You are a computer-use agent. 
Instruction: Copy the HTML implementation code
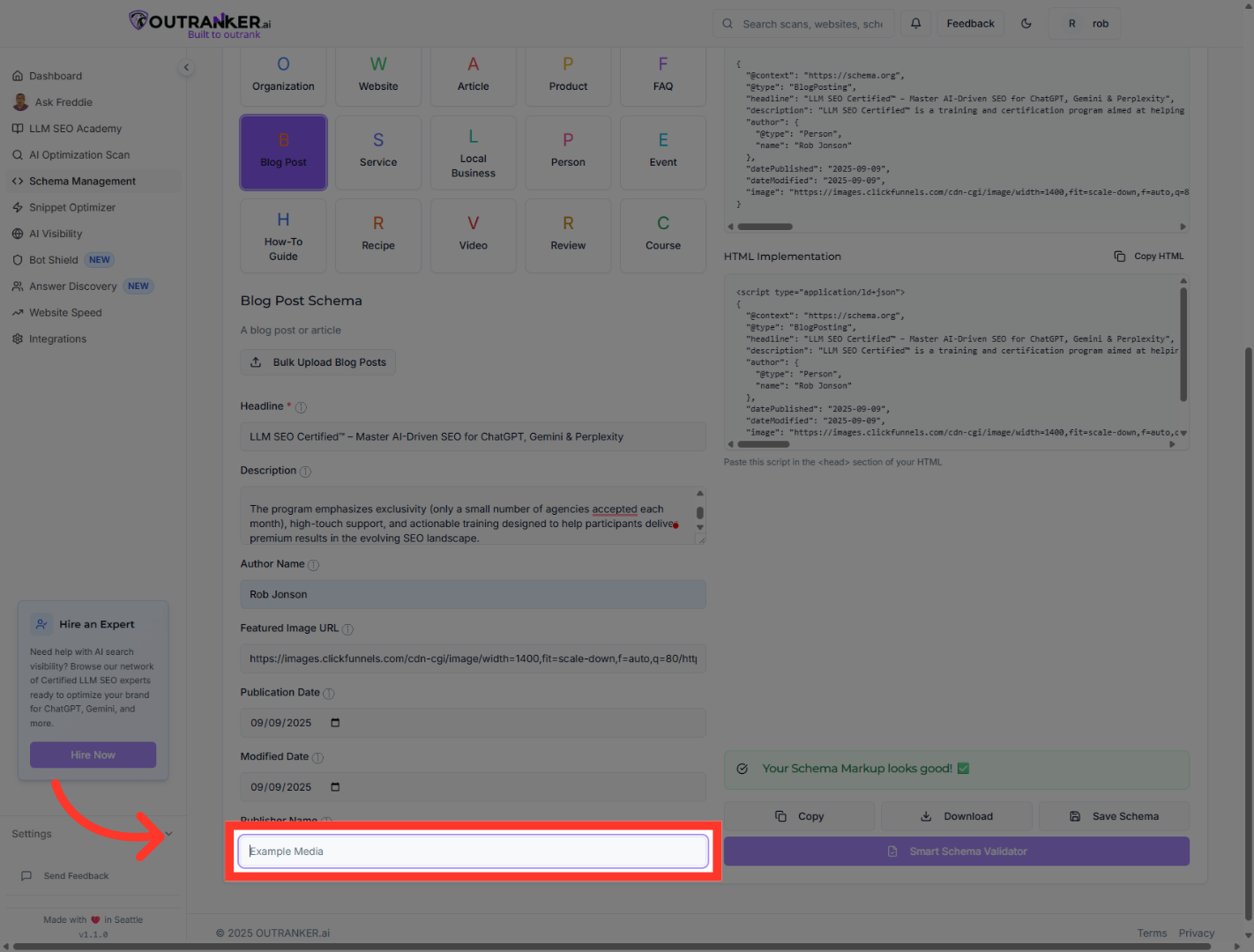(1149, 256)
